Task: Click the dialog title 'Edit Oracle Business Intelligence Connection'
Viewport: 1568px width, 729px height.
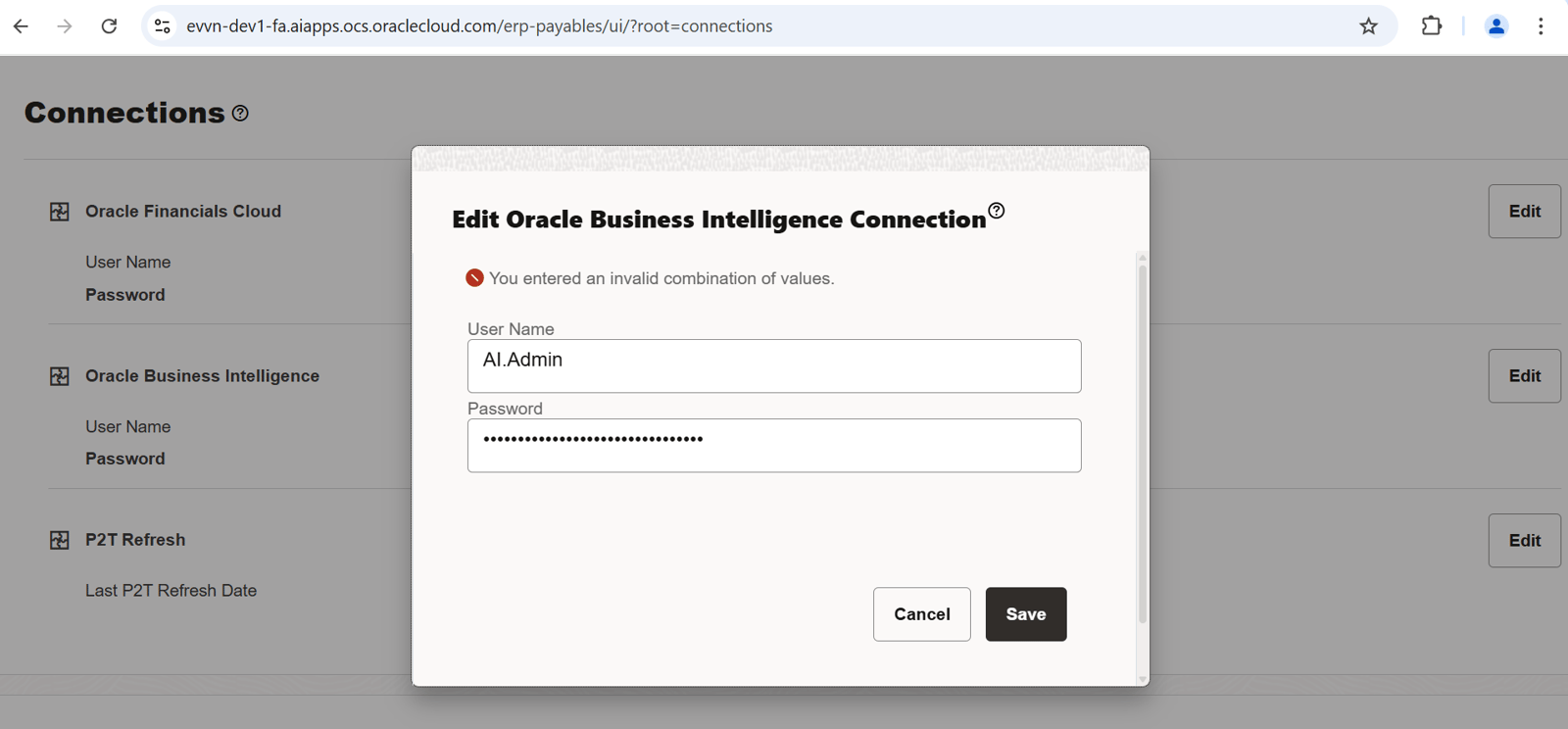Action: click(x=718, y=219)
